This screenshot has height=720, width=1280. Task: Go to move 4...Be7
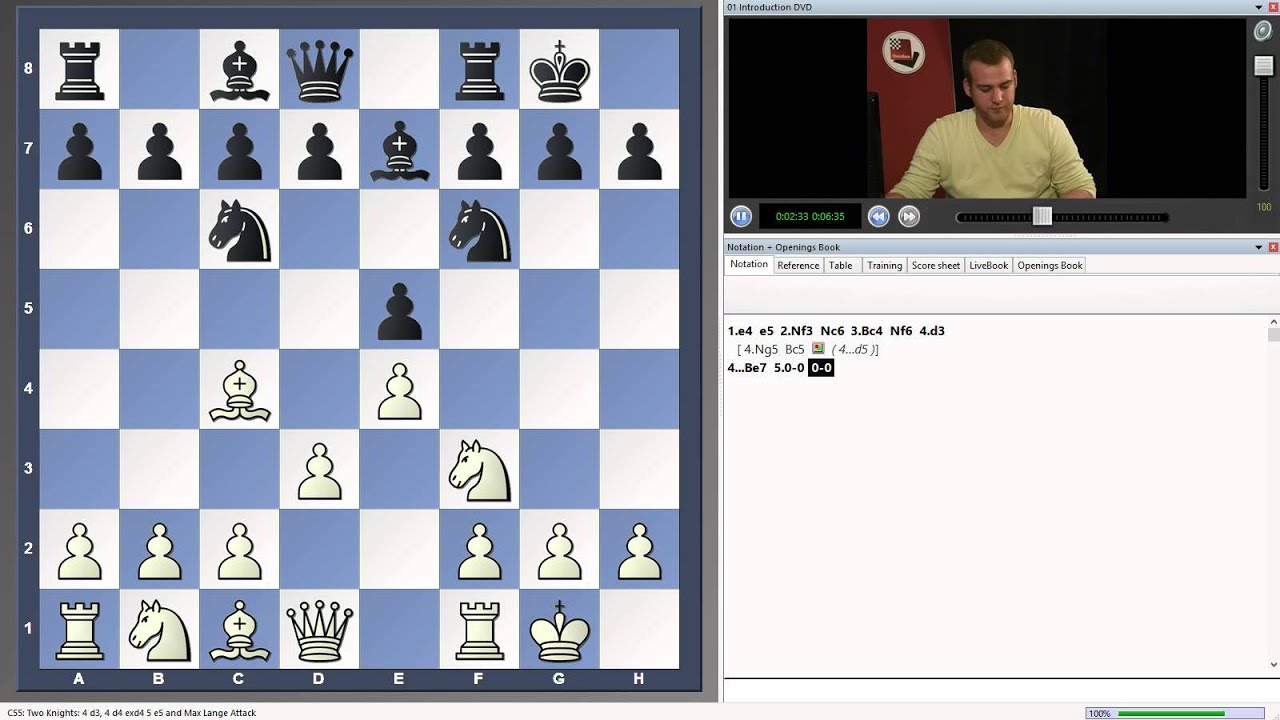coord(747,368)
